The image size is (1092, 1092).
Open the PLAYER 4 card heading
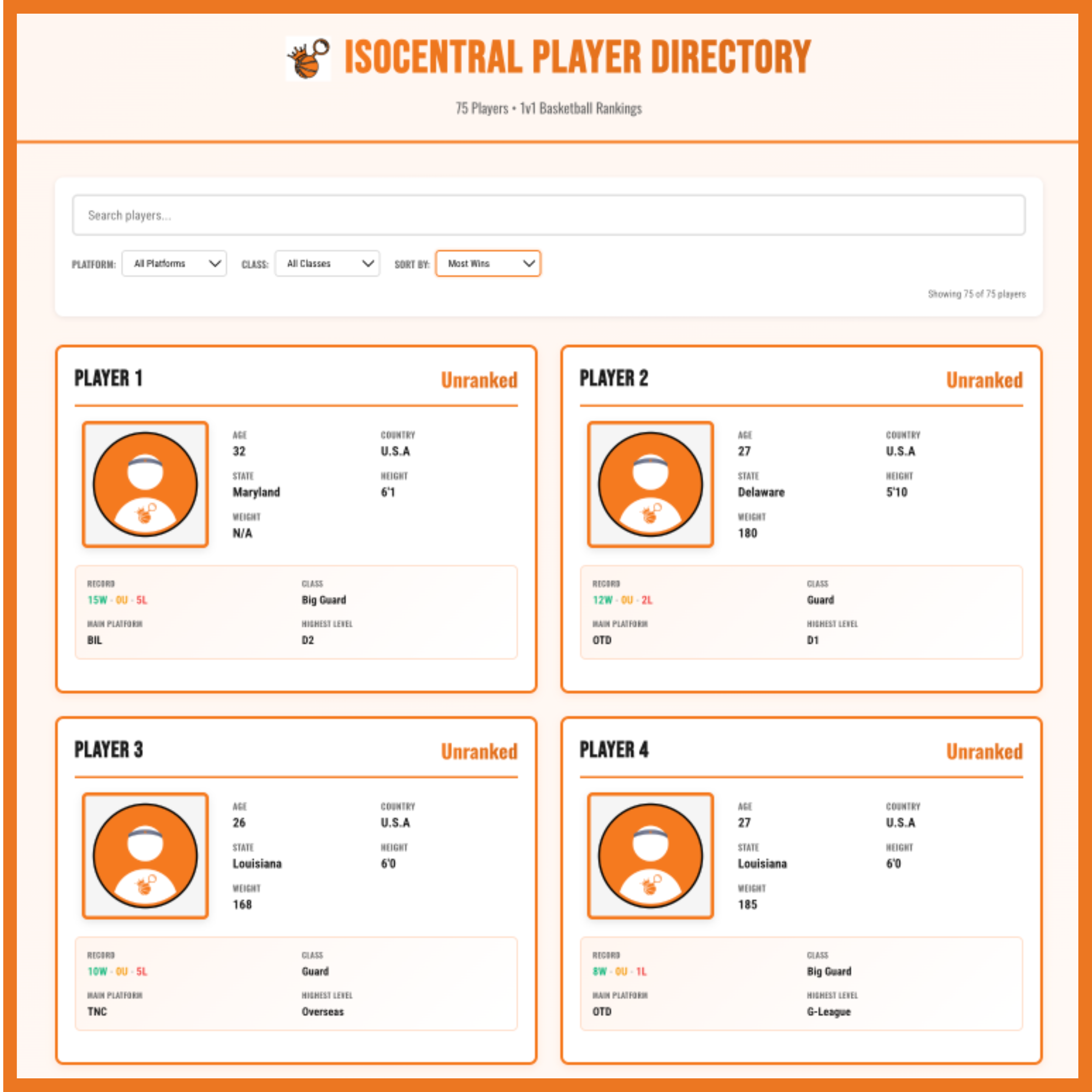click(614, 750)
